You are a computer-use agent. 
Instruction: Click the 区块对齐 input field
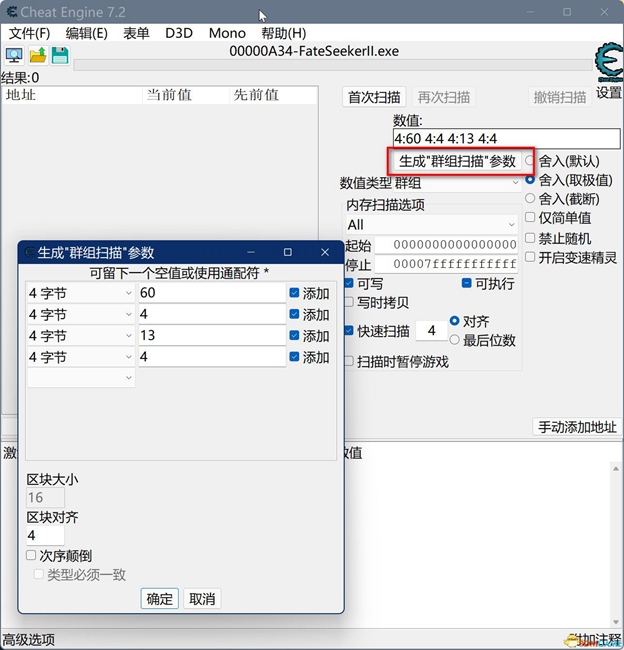(45, 536)
